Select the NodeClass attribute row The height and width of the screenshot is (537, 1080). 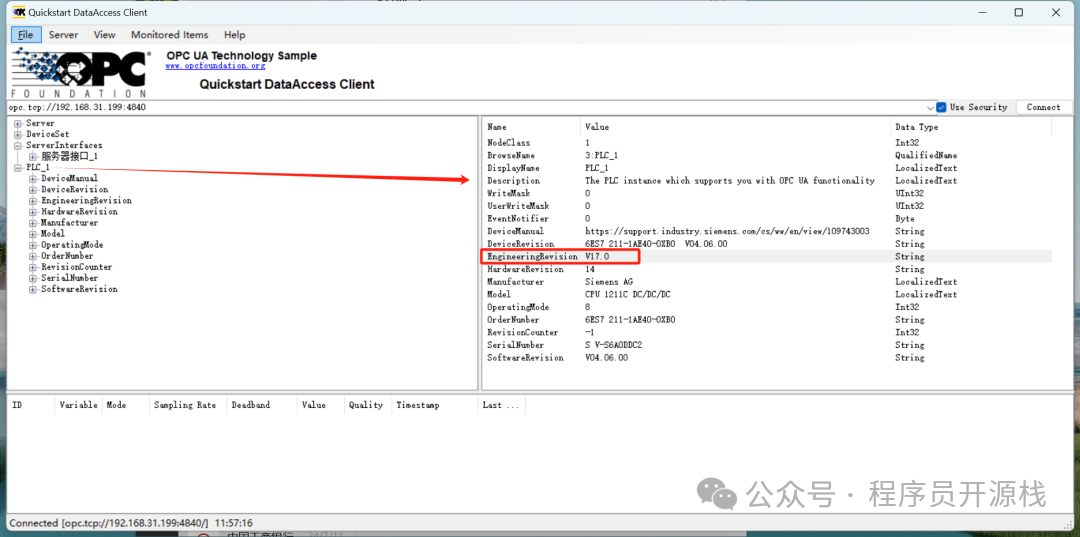click(x=769, y=143)
